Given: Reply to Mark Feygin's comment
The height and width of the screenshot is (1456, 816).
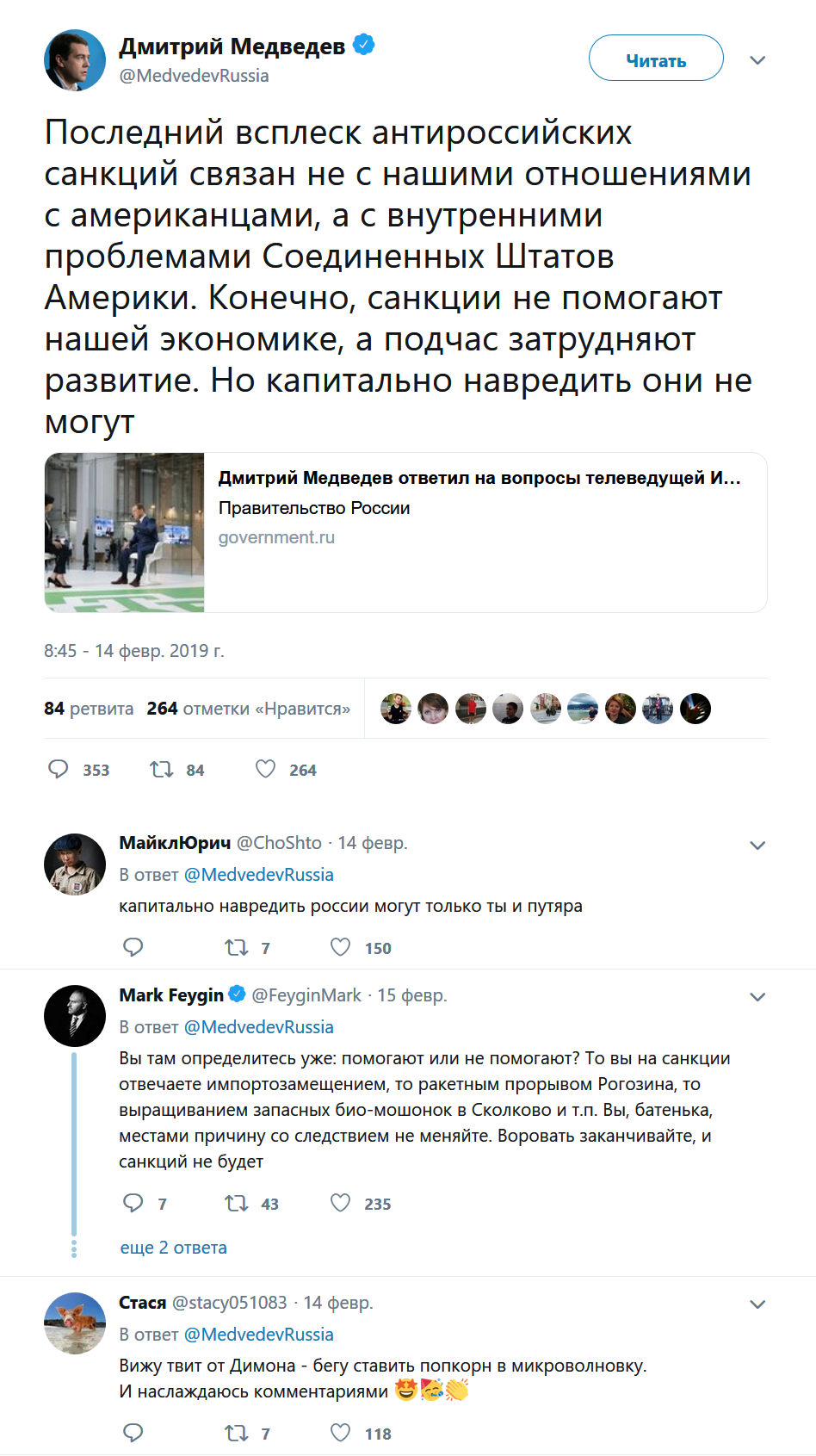Looking at the screenshot, I should click(x=133, y=1203).
